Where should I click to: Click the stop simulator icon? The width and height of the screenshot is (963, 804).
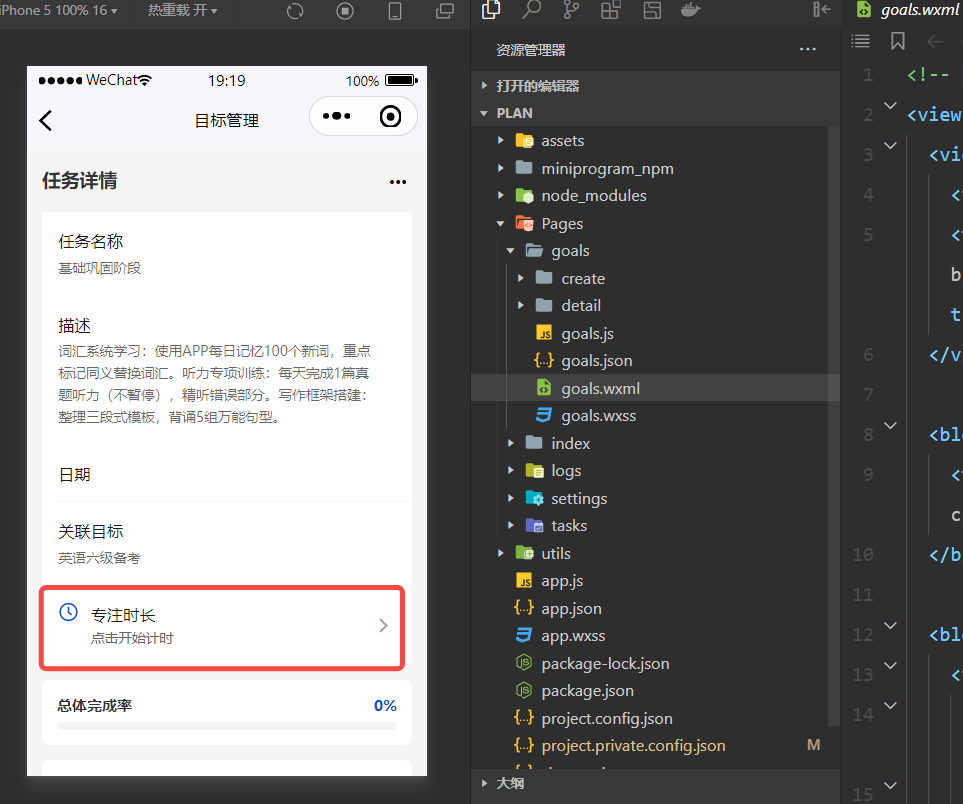click(345, 11)
